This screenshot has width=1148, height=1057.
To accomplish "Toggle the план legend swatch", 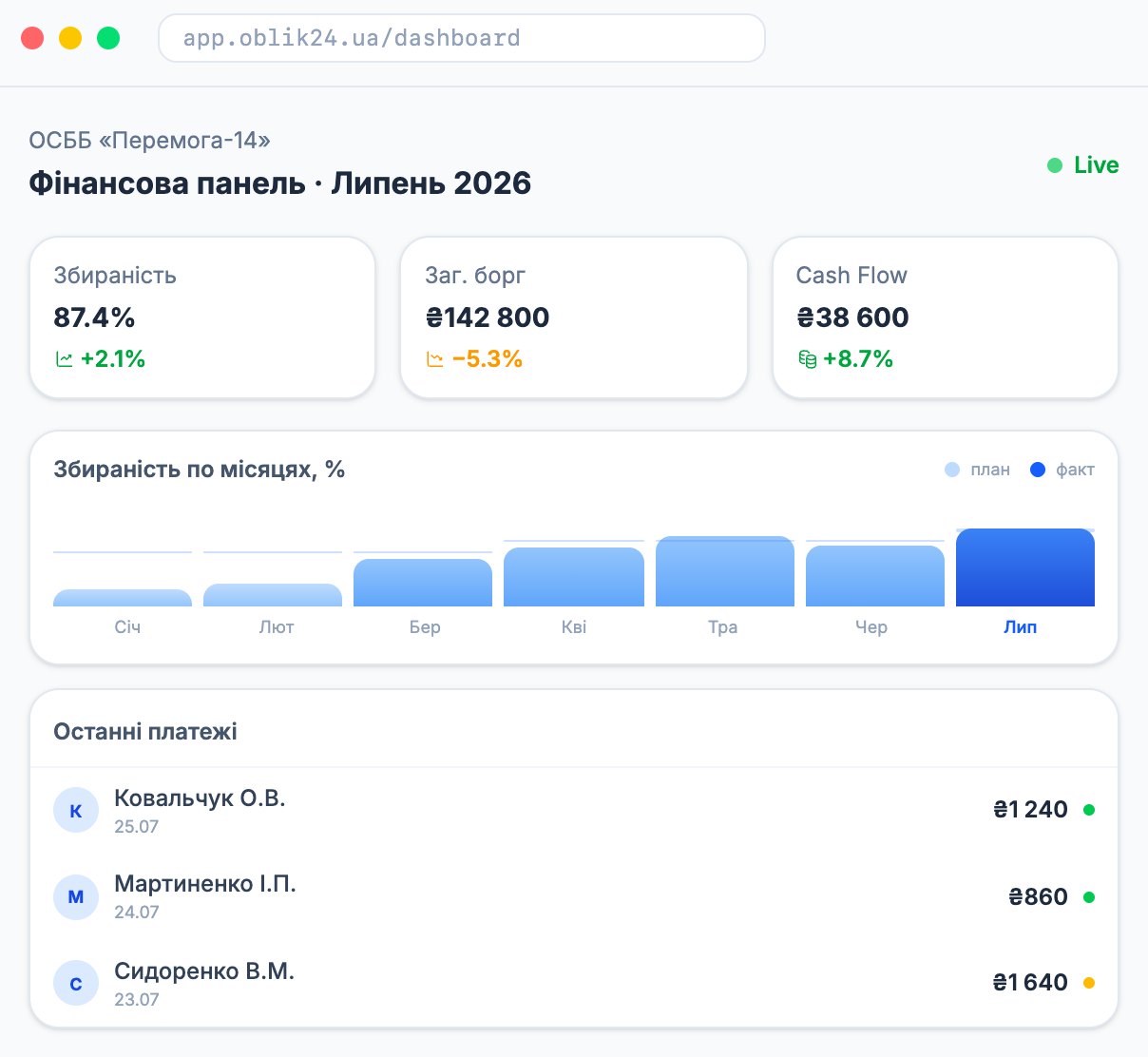I will click(x=952, y=470).
